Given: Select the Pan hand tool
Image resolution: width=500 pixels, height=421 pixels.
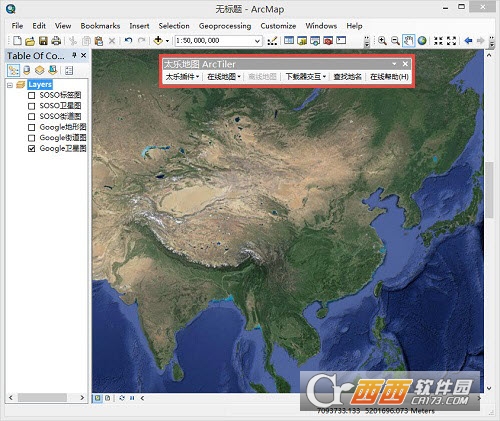Looking at the screenshot, I should coord(408,41).
